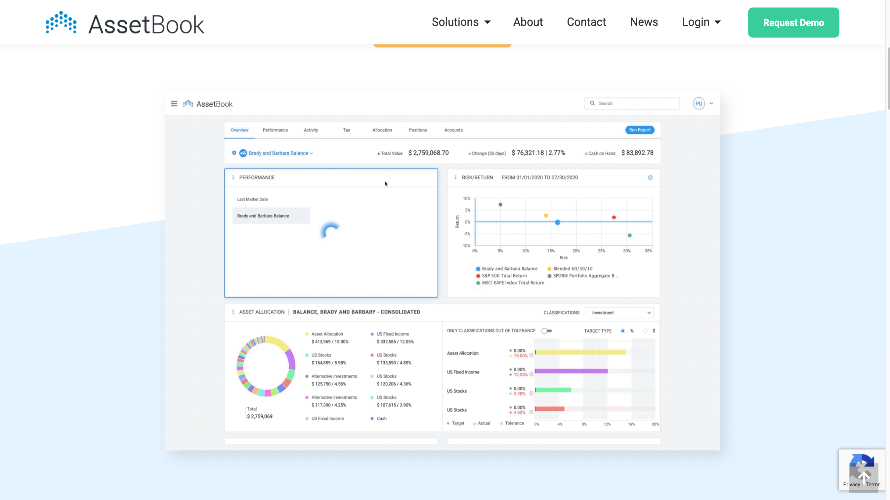The height and width of the screenshot is (500, 890).
Task: Toggle Brady and Barbara Balance legend entry
Action: (507, 268)
